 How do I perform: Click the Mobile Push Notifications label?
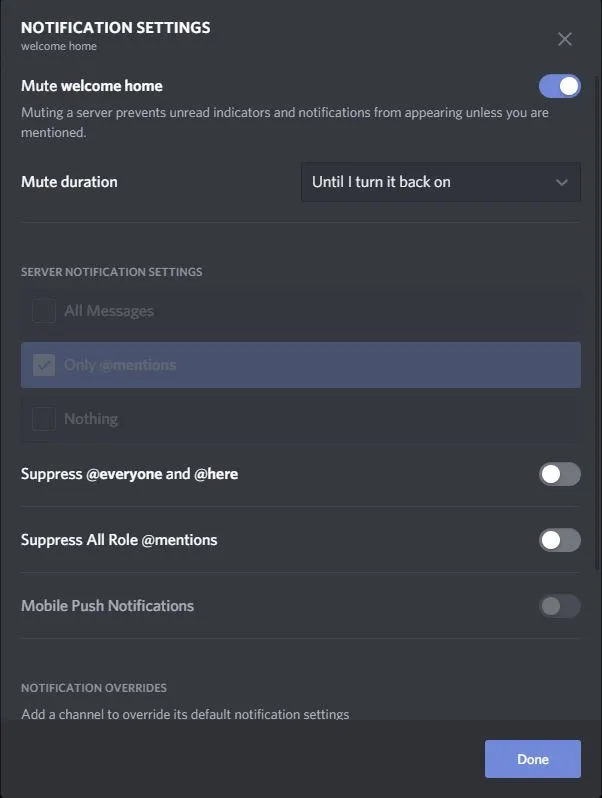tap(107, 606)
